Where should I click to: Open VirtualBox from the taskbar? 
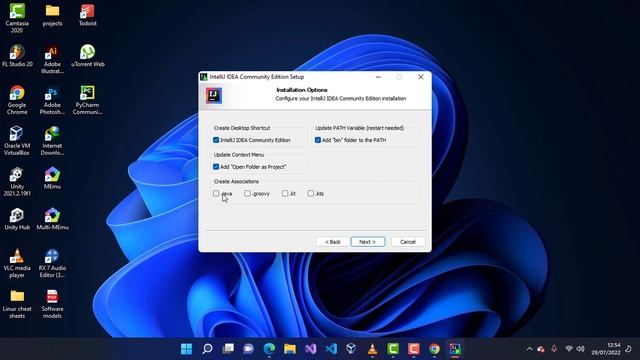[x=352, y=349]
